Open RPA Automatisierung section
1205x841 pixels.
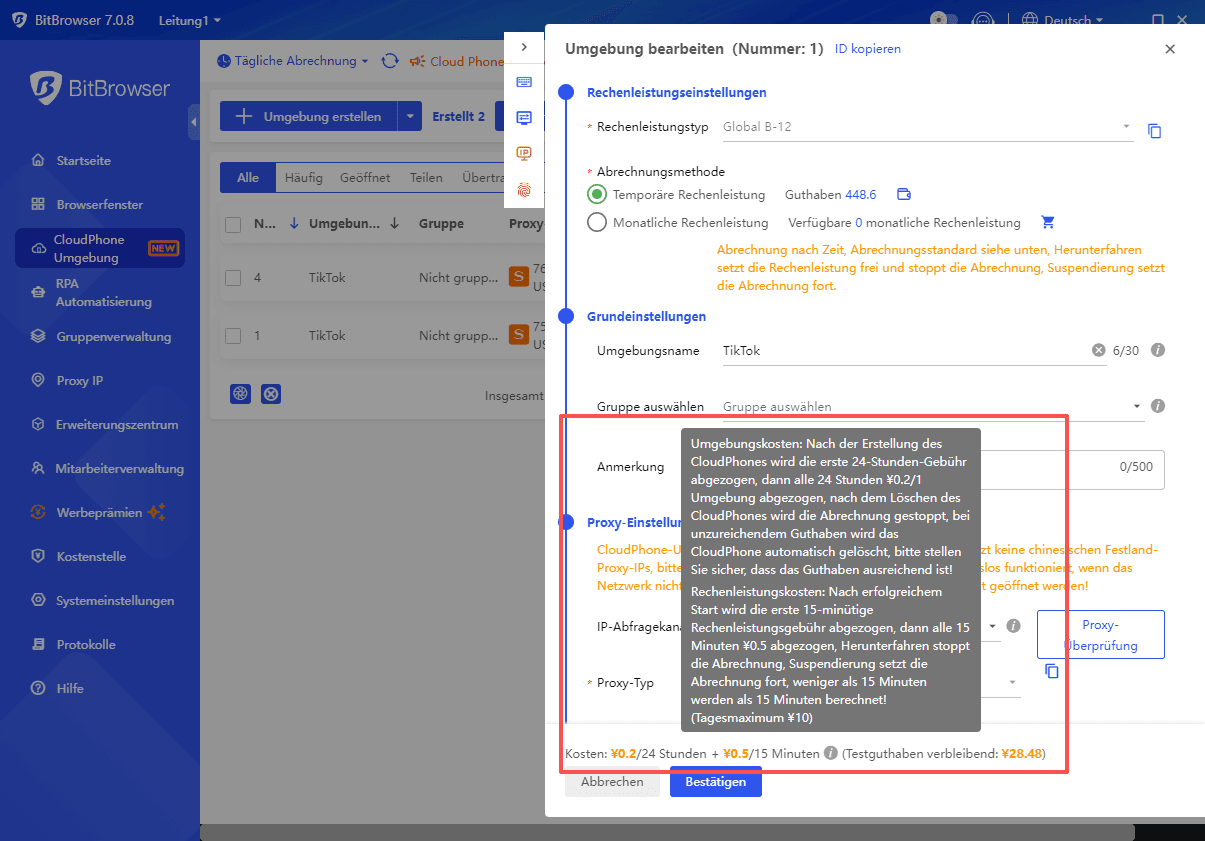103,293
